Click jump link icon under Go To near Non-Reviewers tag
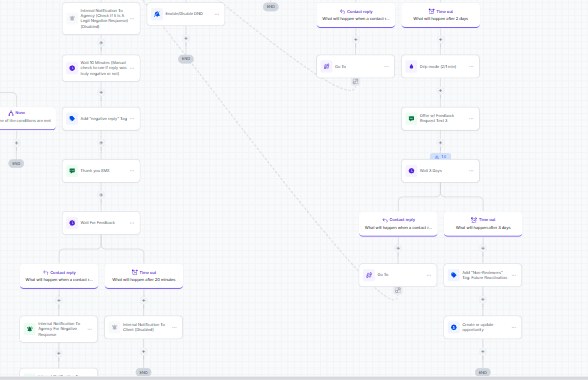This screenshot has width=588, height=380. [x=398, y=290]
